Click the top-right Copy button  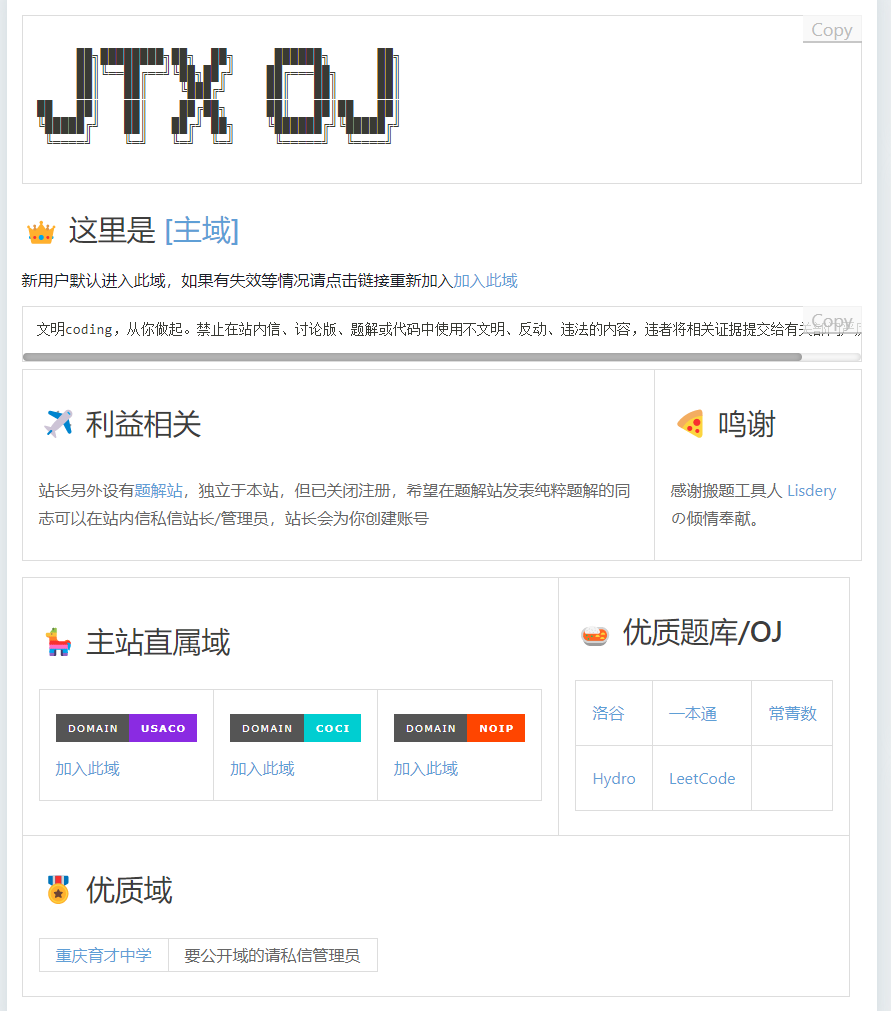tap(831, 29)
